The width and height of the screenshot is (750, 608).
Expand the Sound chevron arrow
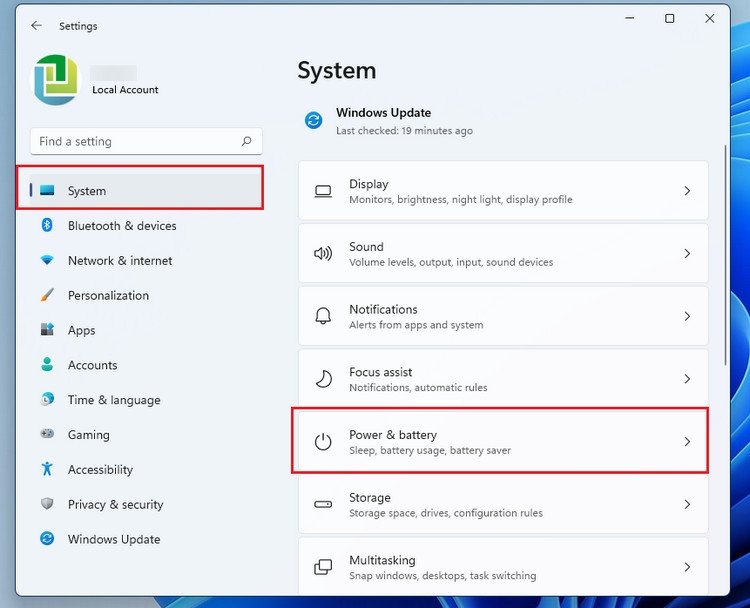[x=687, y=254]
